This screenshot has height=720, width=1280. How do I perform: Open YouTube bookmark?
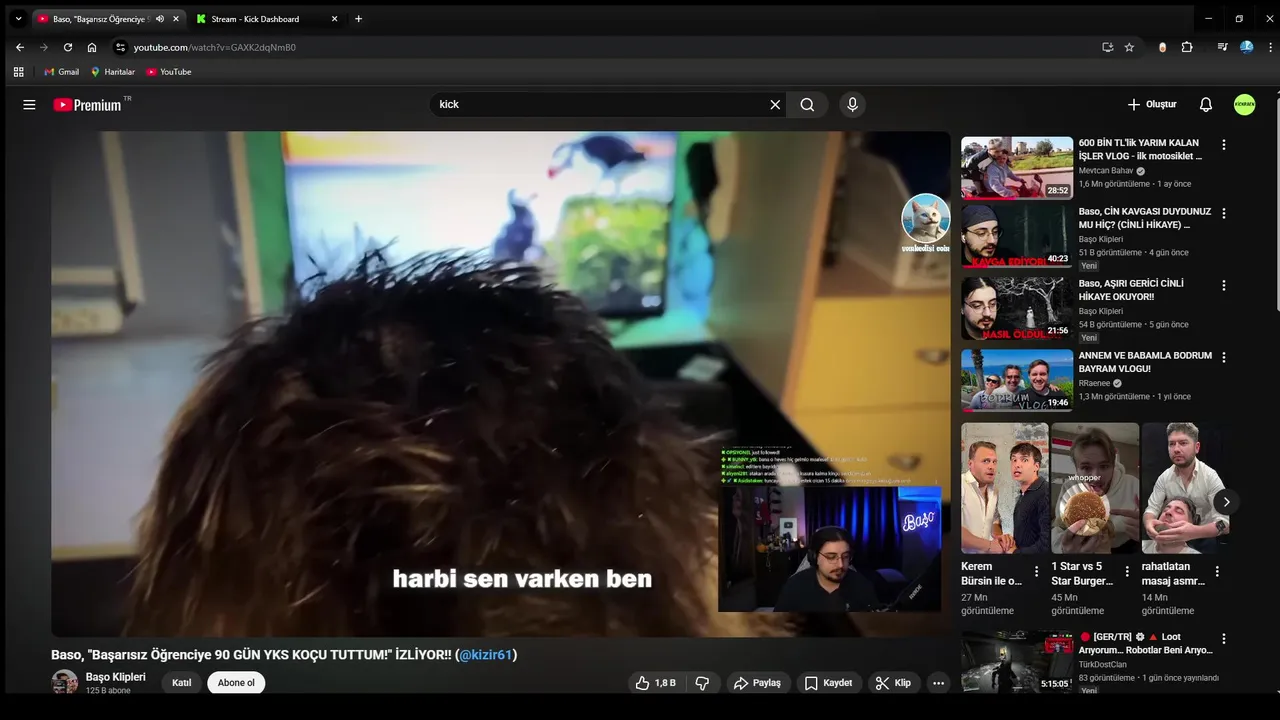point(169,72)
